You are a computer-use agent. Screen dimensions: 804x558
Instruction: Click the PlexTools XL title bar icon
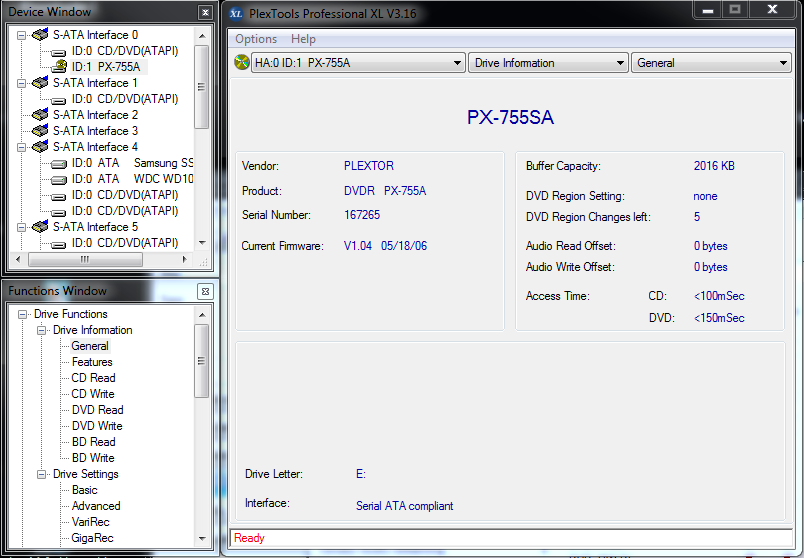(x=236, y=14)
